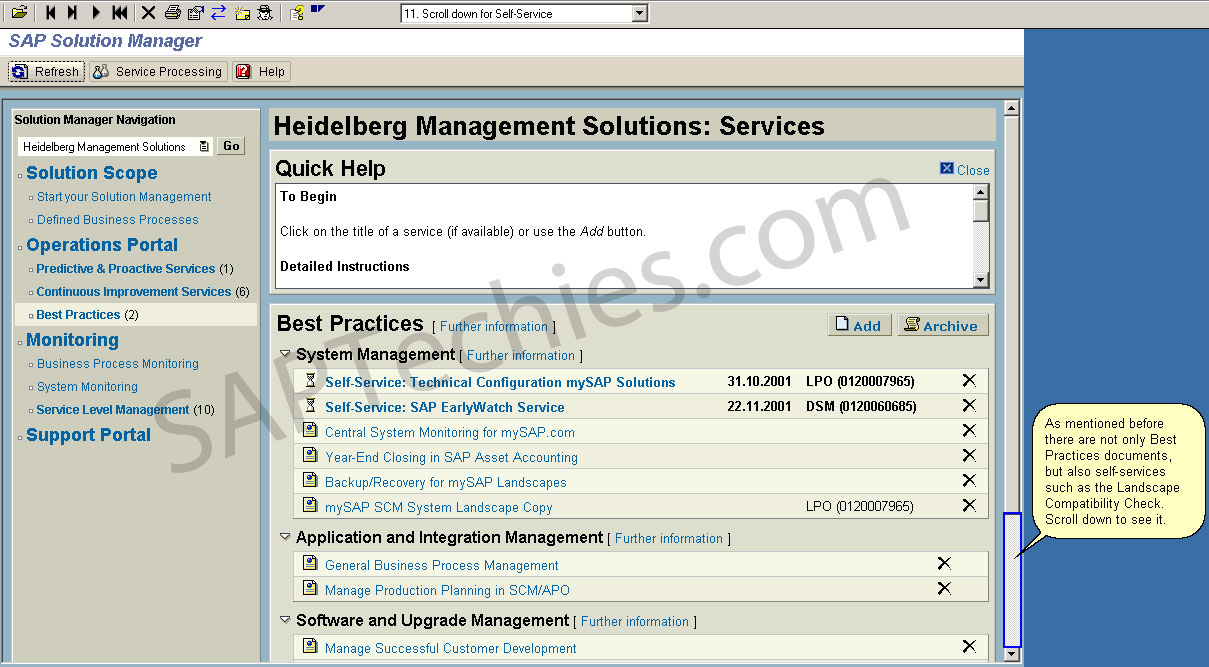Image resolution: width=1209 pixels, height=667 pixels.
Task: Open Service Processing
Action: pos(158,72)
